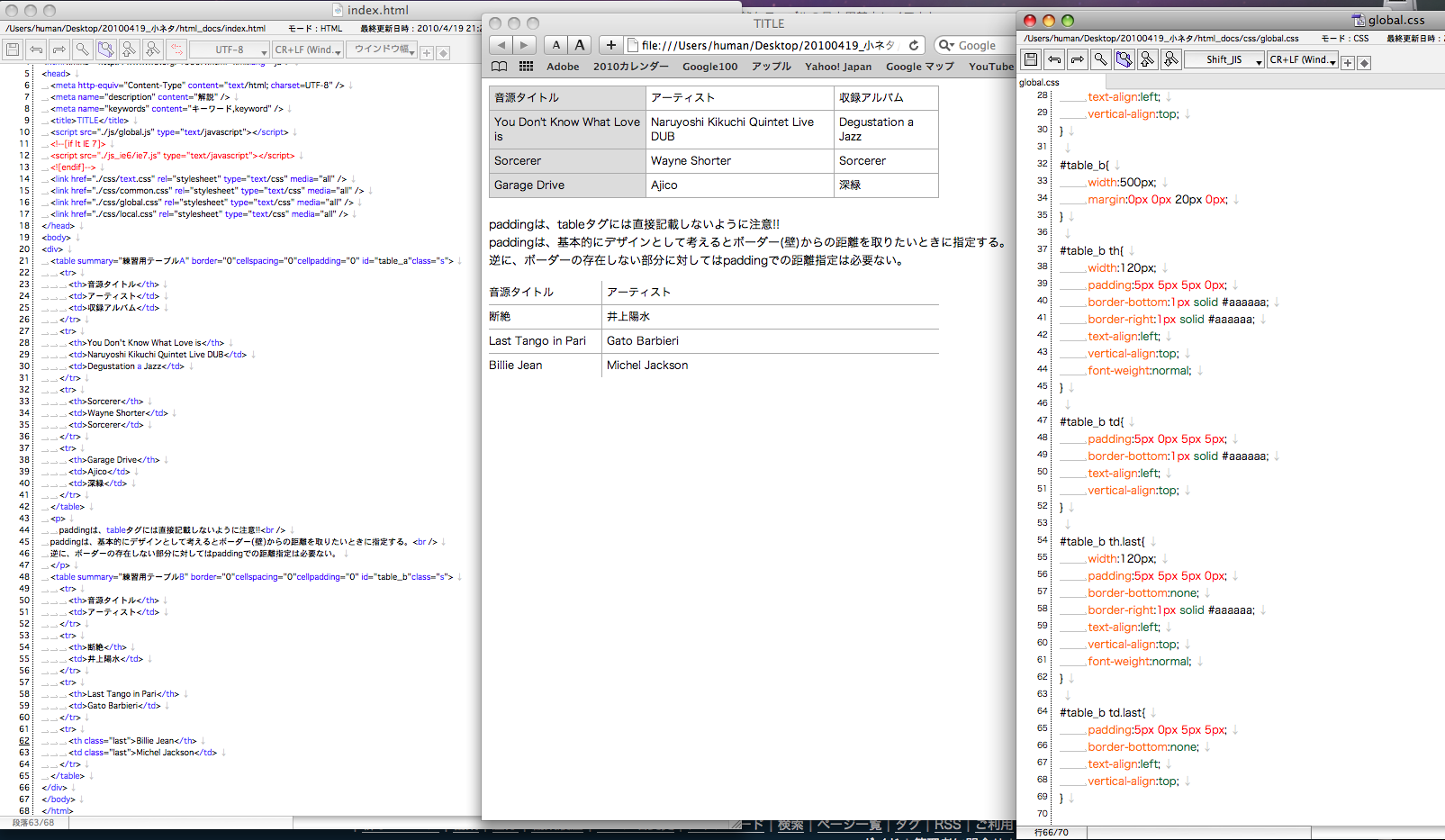Screen dimensions: 1445x840
Task: Click plus button in index.html toolbar
Action: coord(427,53)
